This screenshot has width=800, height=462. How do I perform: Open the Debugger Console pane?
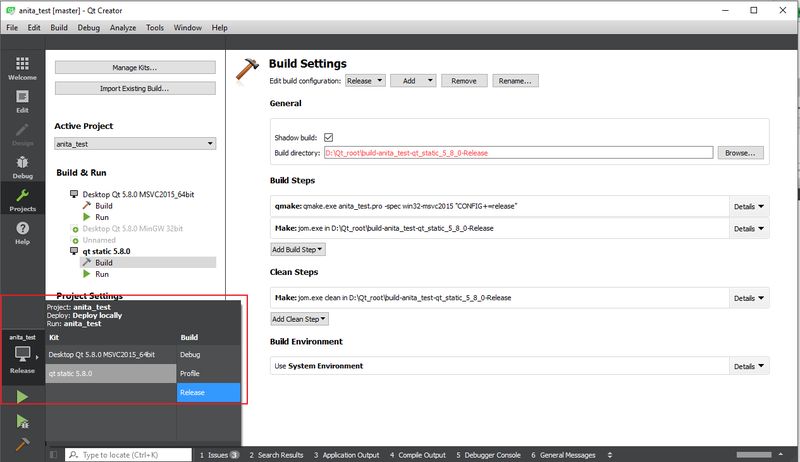click(x=488, y=455)
